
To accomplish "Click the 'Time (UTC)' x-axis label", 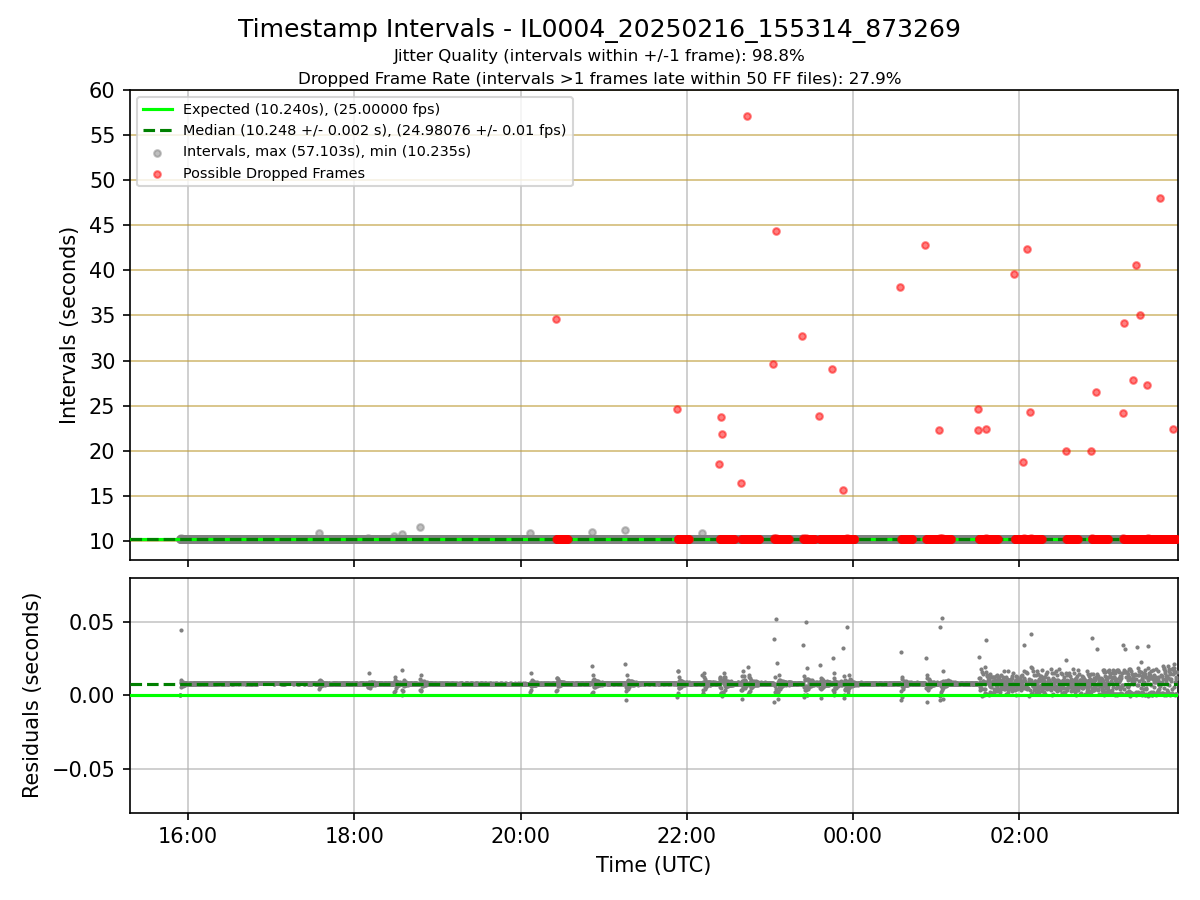I will 653,865.
